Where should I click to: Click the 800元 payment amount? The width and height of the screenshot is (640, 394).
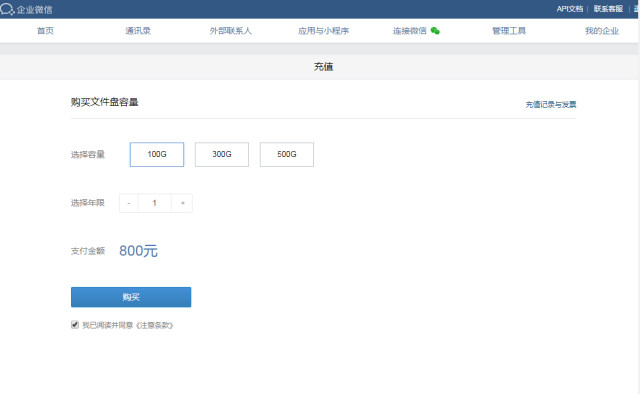point(138,251)
